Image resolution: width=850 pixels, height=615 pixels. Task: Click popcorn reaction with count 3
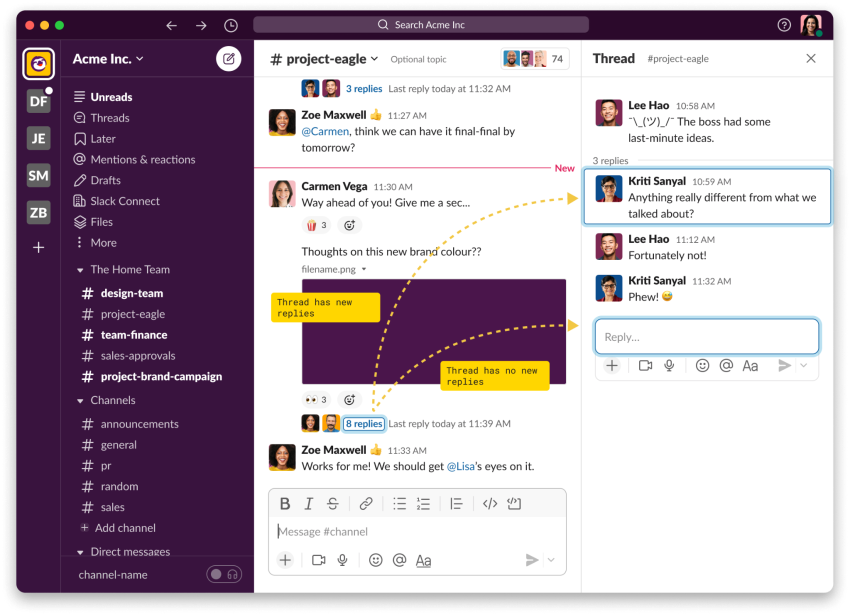(x=316, y=225)
